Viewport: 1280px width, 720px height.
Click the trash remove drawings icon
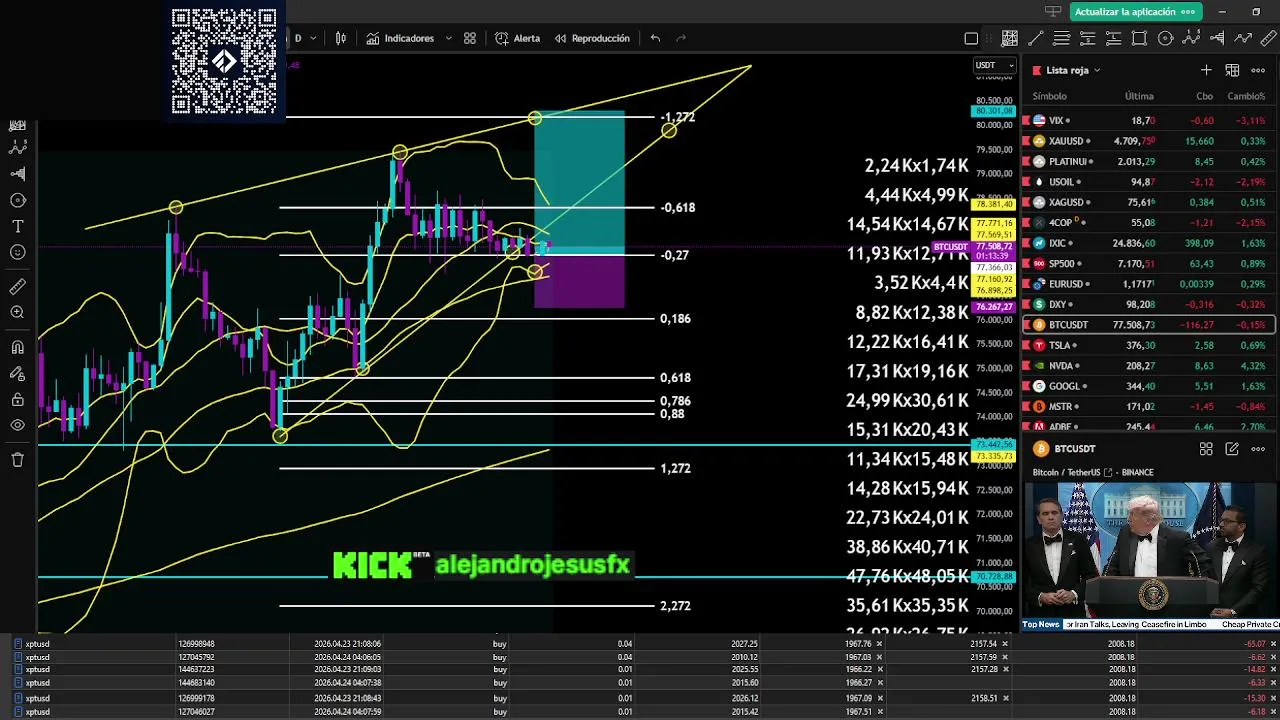pyautogui.click(x=17, y=460)
